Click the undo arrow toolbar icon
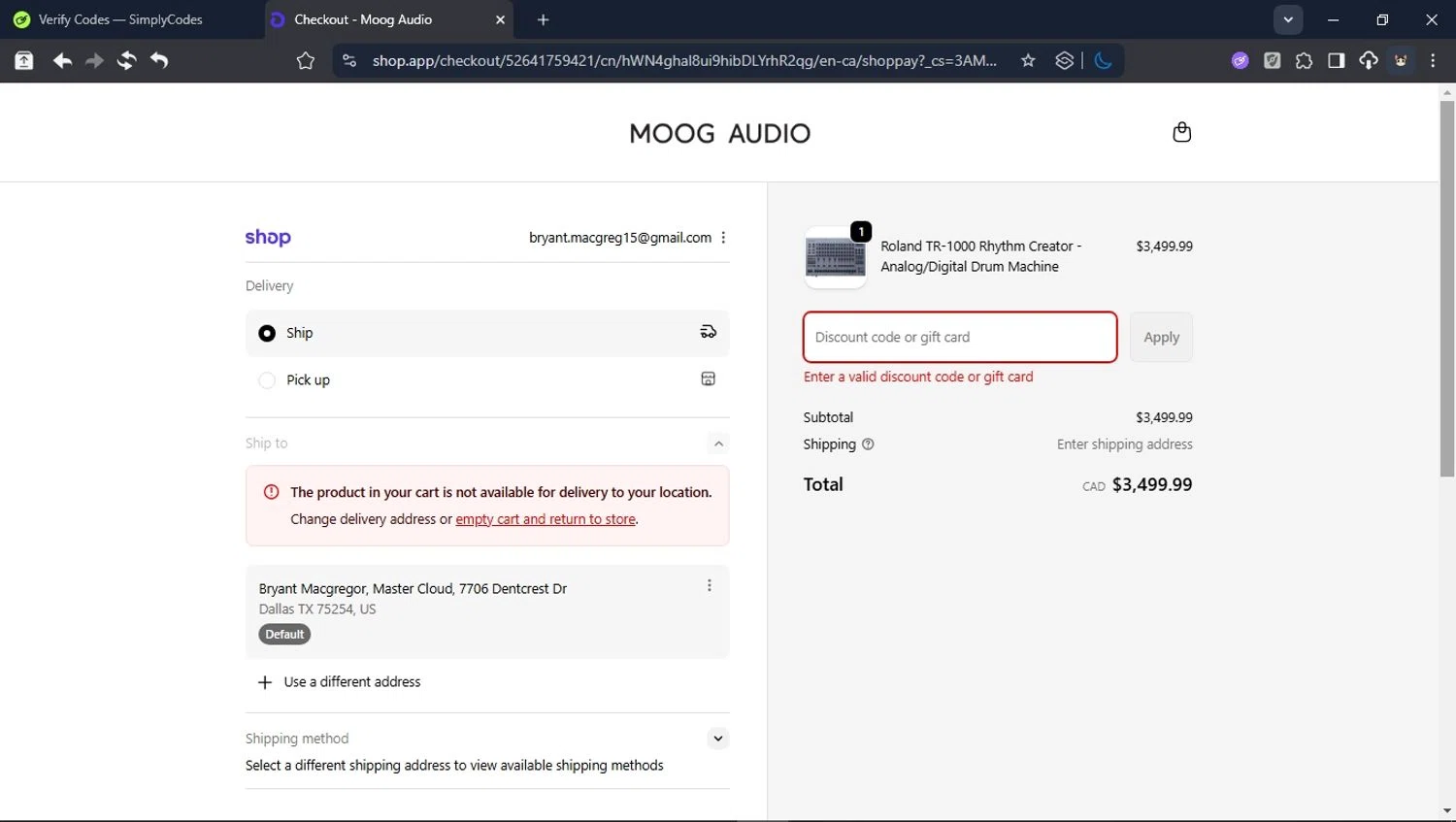Image resolution: width=1456 pixels, height=822 pixels. (x=159, y=61)
